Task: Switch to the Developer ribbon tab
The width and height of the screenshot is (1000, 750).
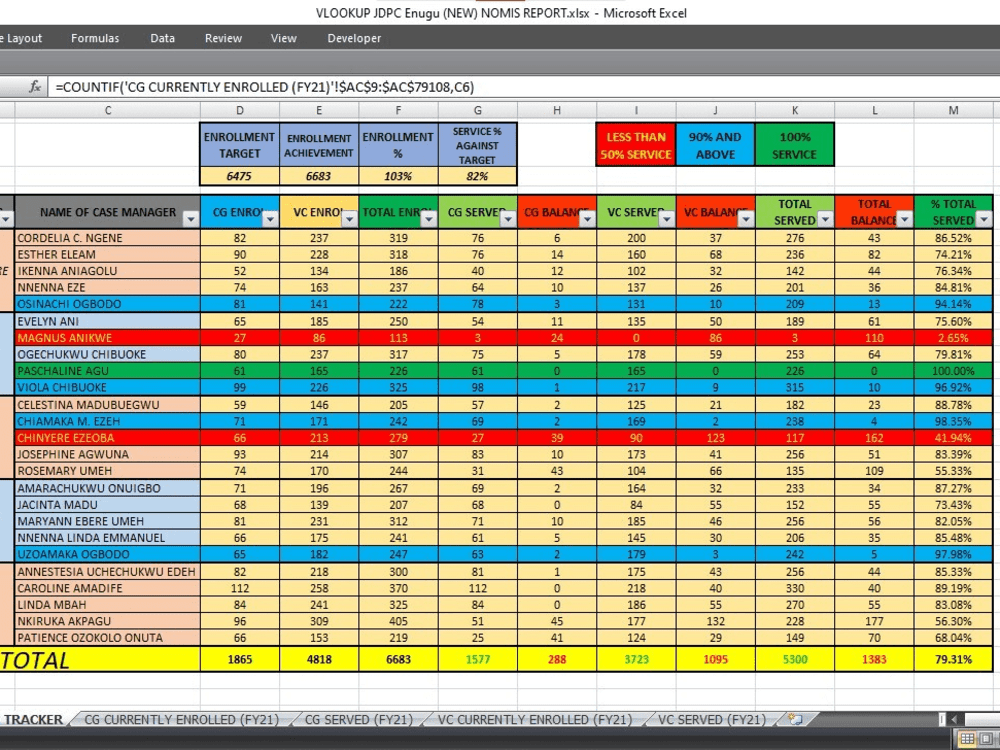Action: pyautogui.click(x=353, y=38)
